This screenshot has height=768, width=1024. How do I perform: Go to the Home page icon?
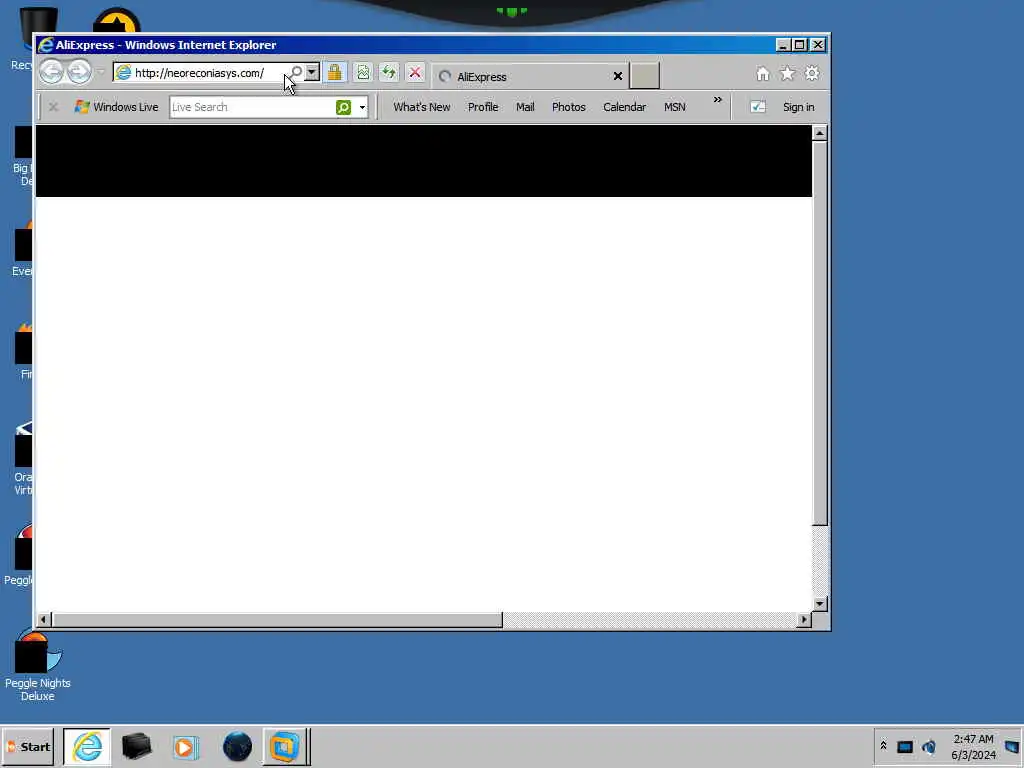pos(762,73)
